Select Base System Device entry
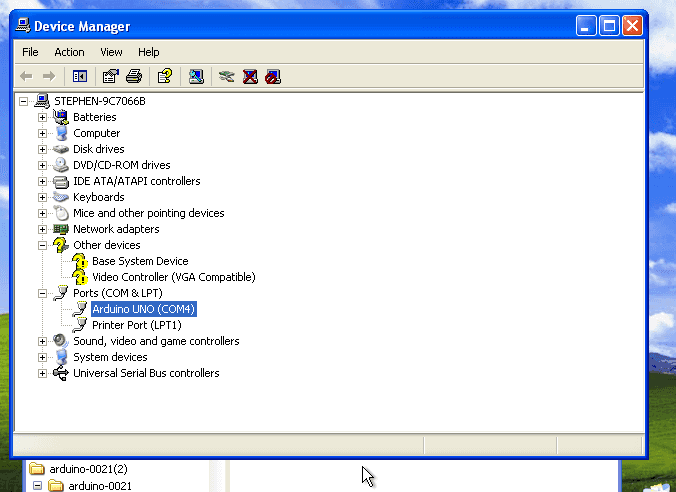 [140, 261]
